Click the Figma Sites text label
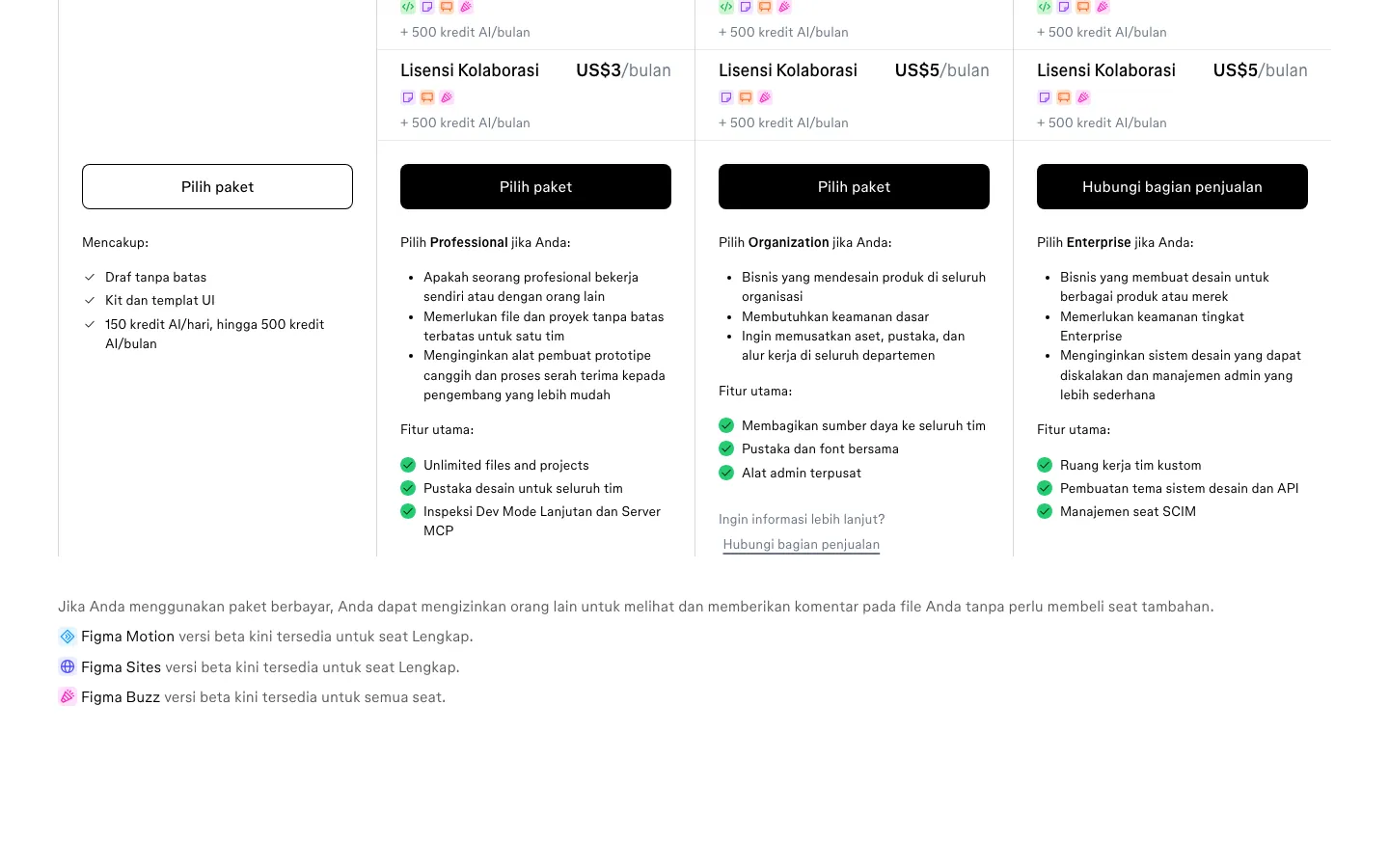This screenshot has width=1389, height=868. [121, 666]
